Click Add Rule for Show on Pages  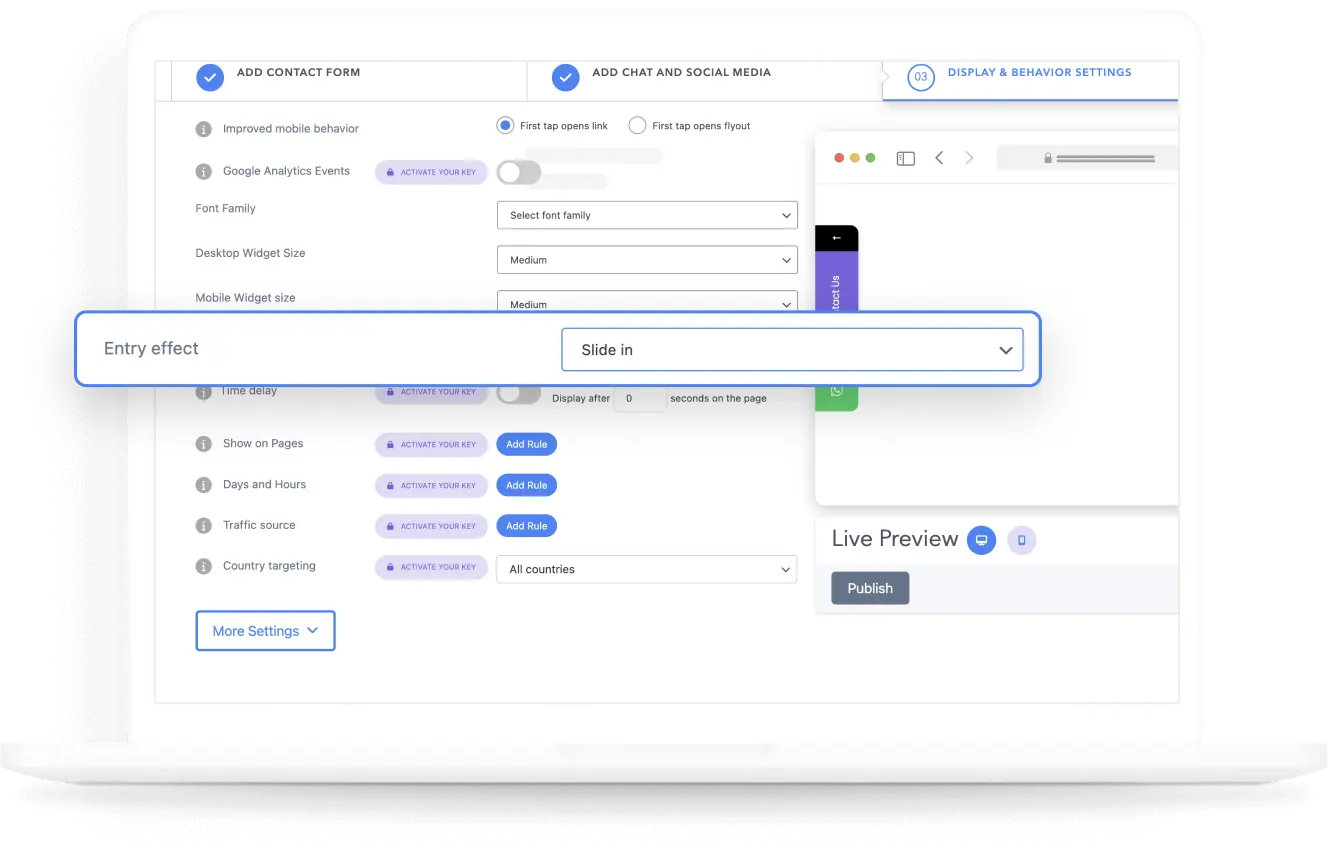[526, 444]
